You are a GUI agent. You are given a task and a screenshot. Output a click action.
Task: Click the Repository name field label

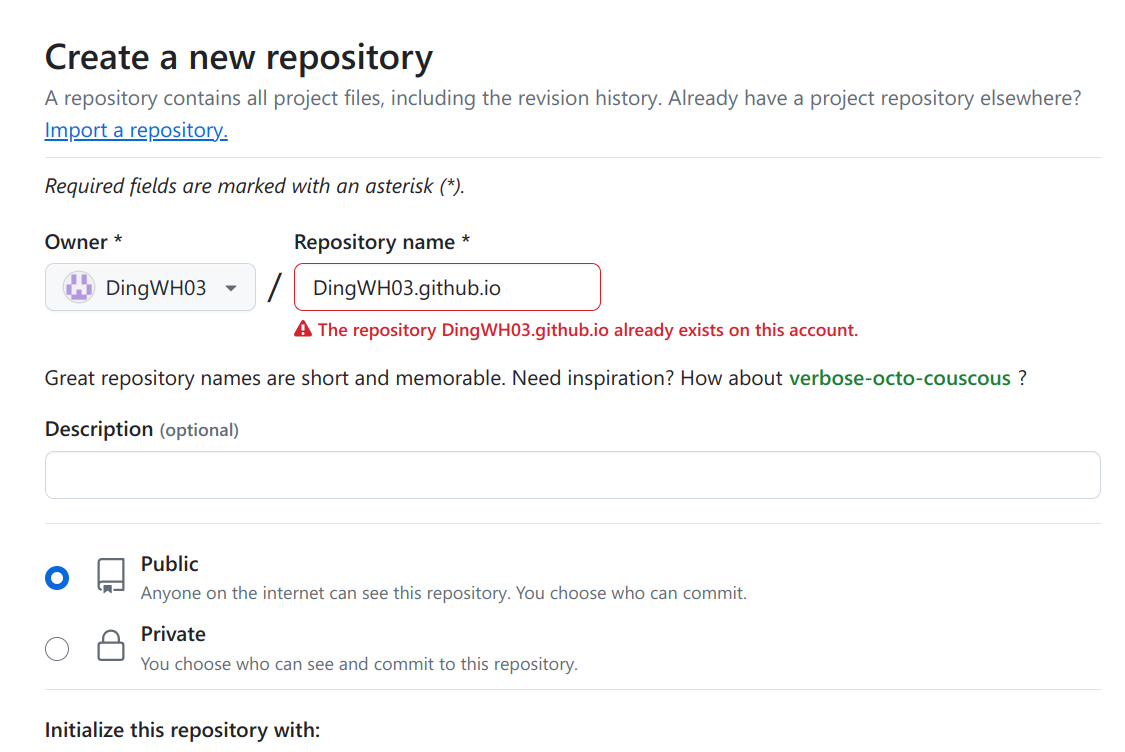pyautogui.click(x=381, y=242)
